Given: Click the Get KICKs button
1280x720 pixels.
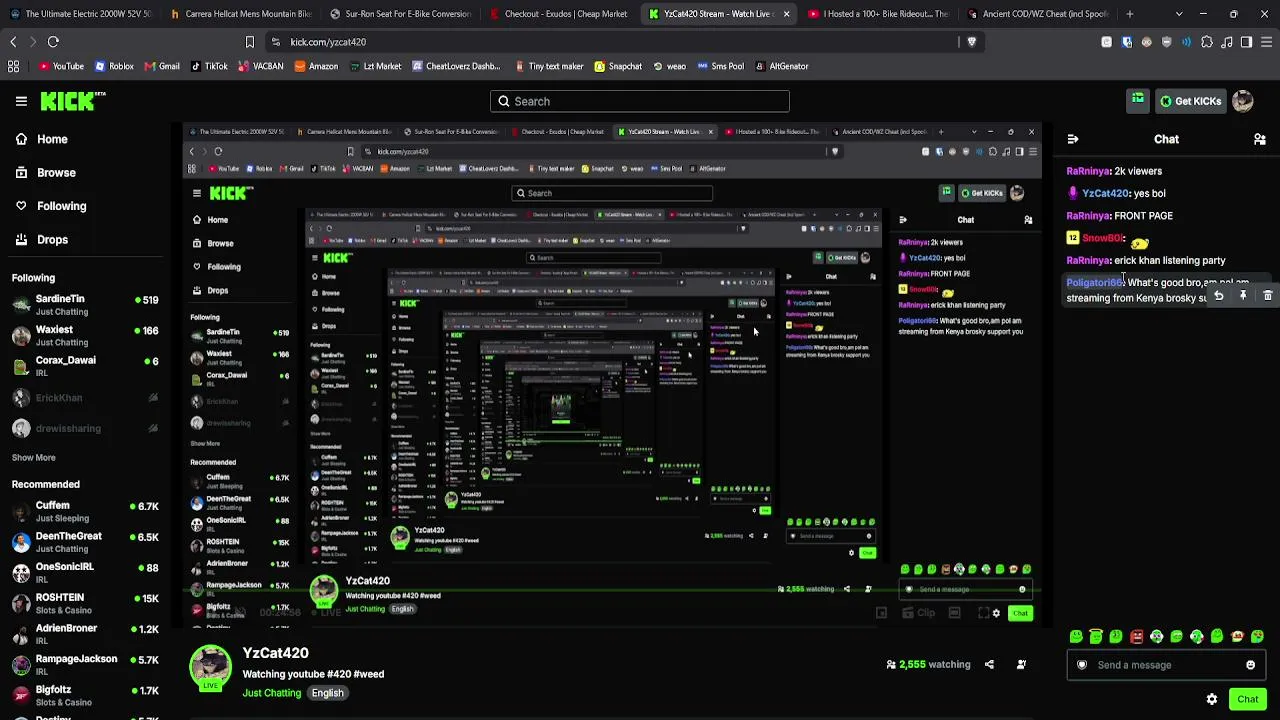Looking at the screenshot, I should coord(1190,101).
